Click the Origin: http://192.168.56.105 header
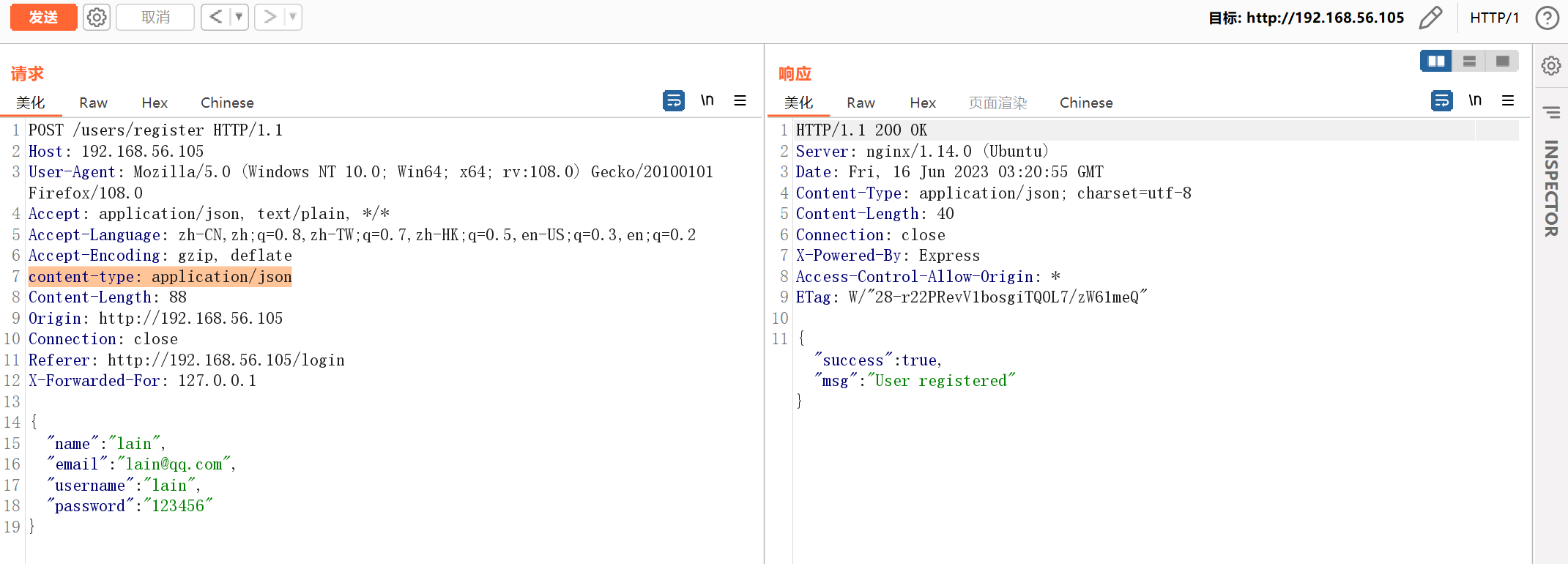The image size is (1568, 564). coord(155,319)
